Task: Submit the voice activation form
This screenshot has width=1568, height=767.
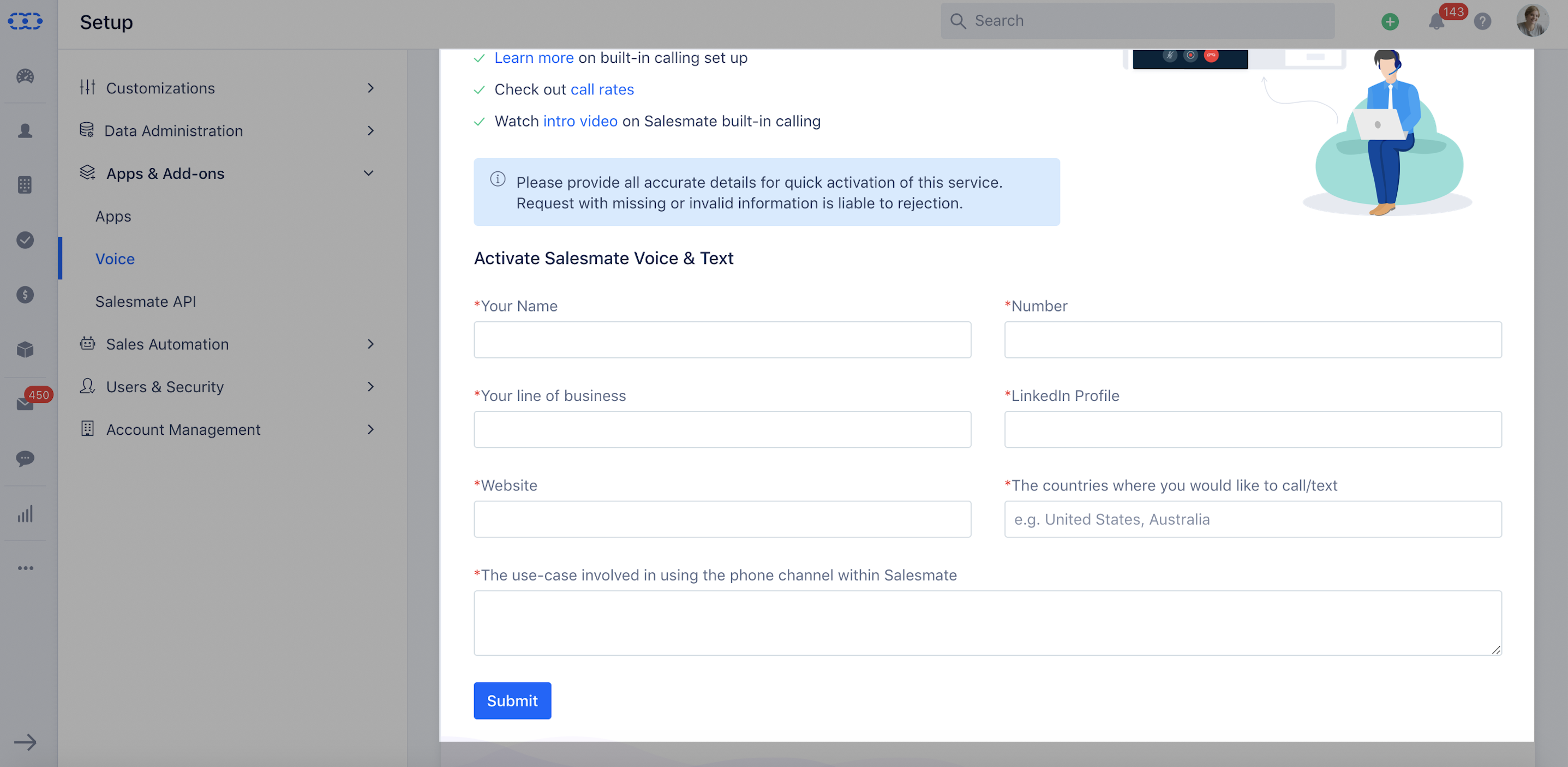Action: 512,700
